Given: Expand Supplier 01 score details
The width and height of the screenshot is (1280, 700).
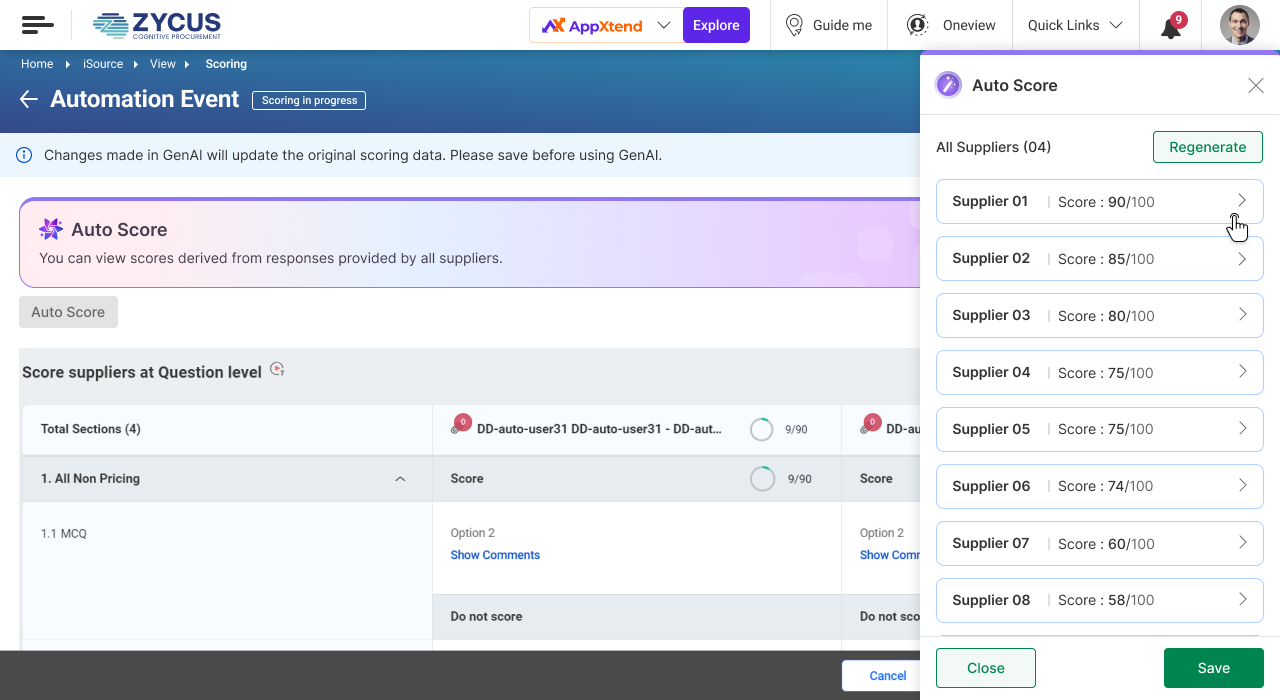Looking at the screenshot, I should click(1242, 201).
